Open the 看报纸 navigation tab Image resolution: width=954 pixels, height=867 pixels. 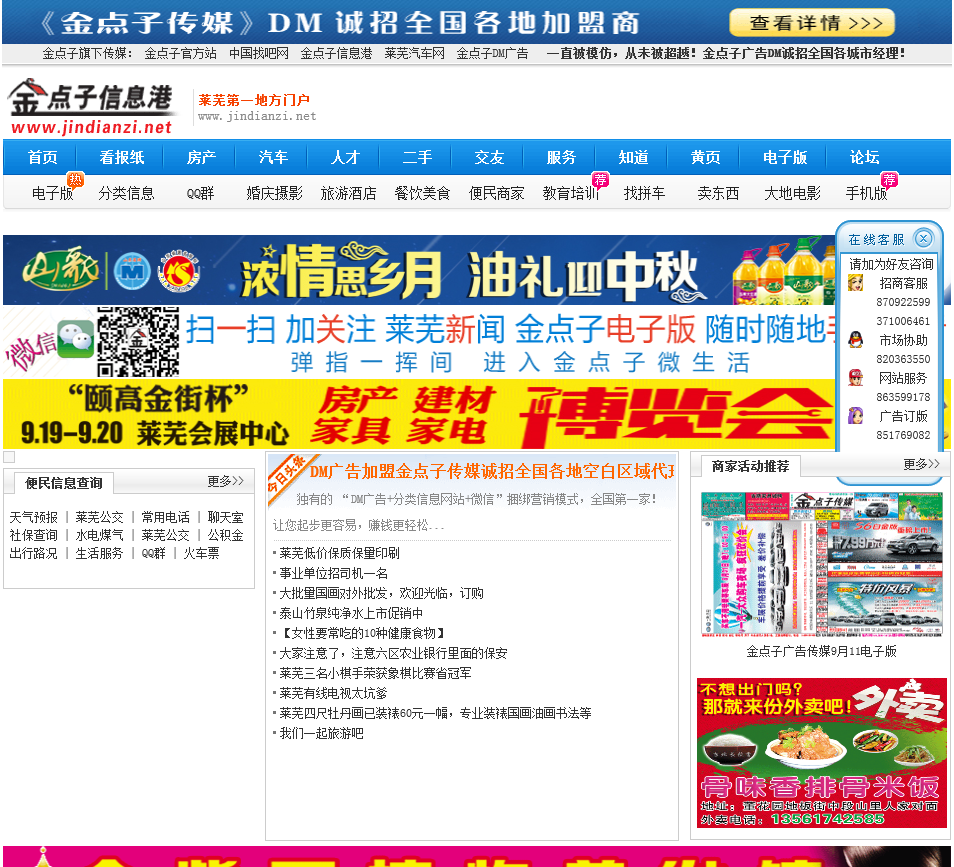click(x=122, y=158)
